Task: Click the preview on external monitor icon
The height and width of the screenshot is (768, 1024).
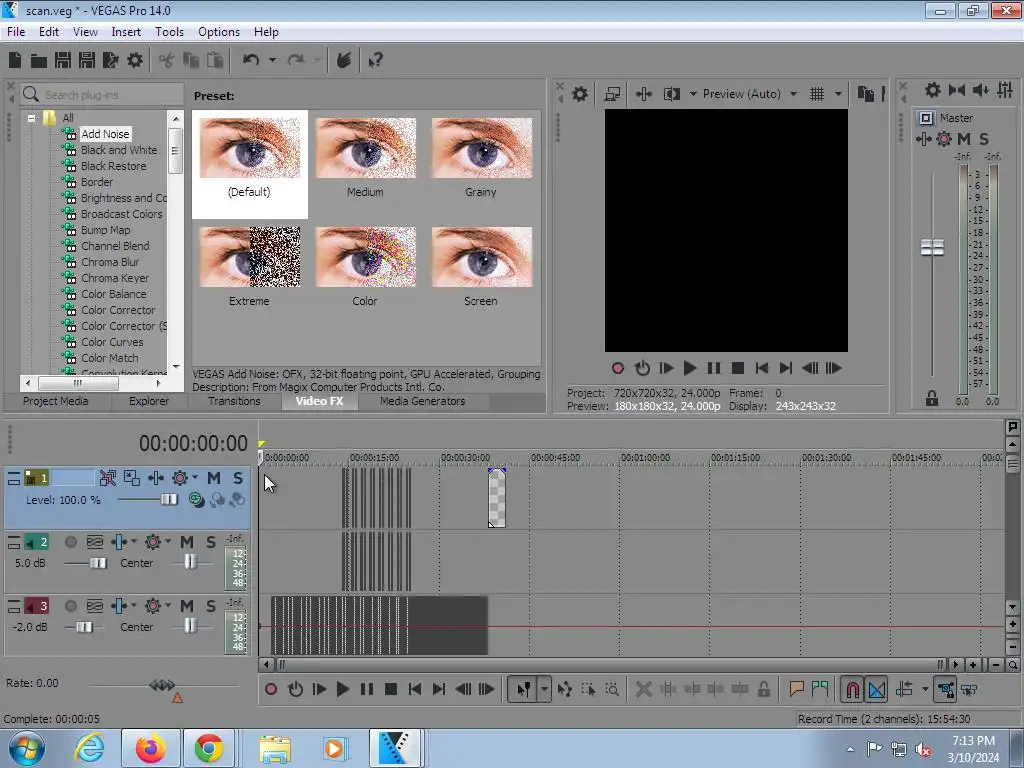Action: (x=612, y=94)
